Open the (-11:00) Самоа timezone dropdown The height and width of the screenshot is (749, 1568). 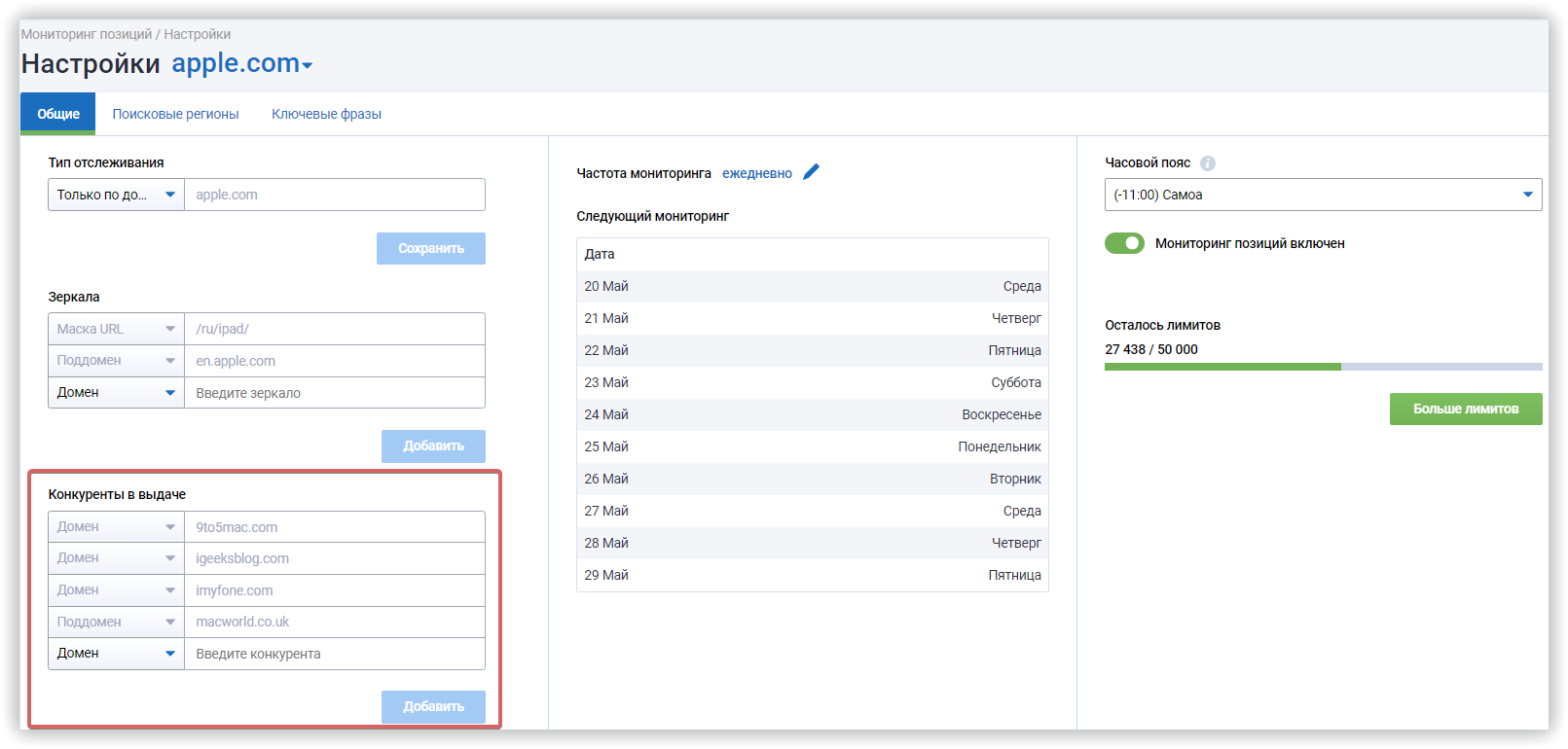pyautogui.click(x=1323, y=195)
